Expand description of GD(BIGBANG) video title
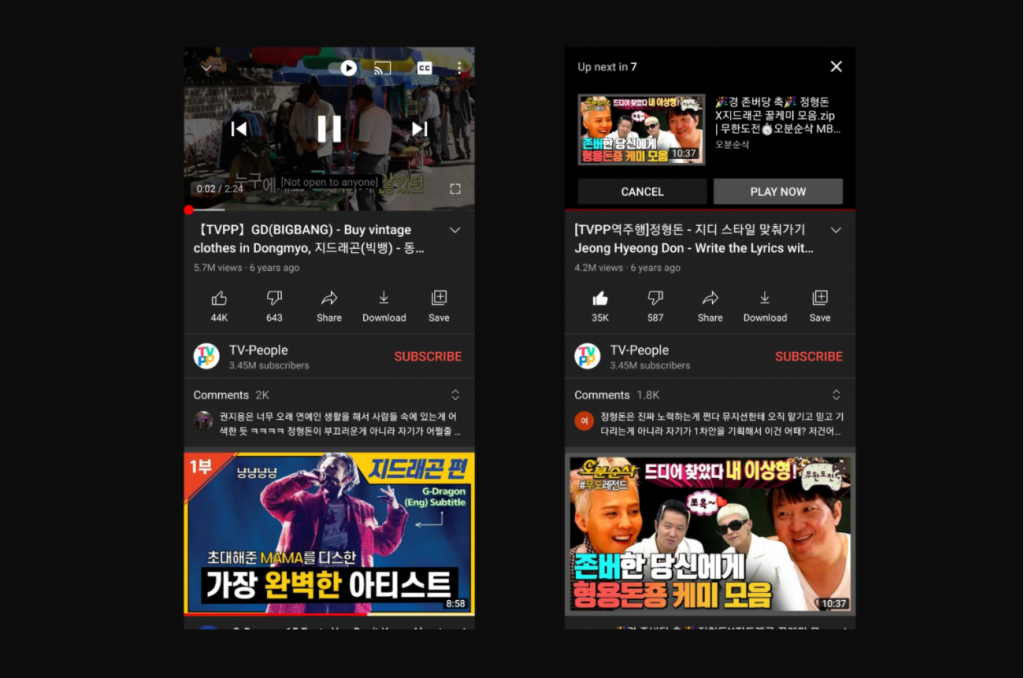Screen dimensions: 1024x678 coord(455,230)
